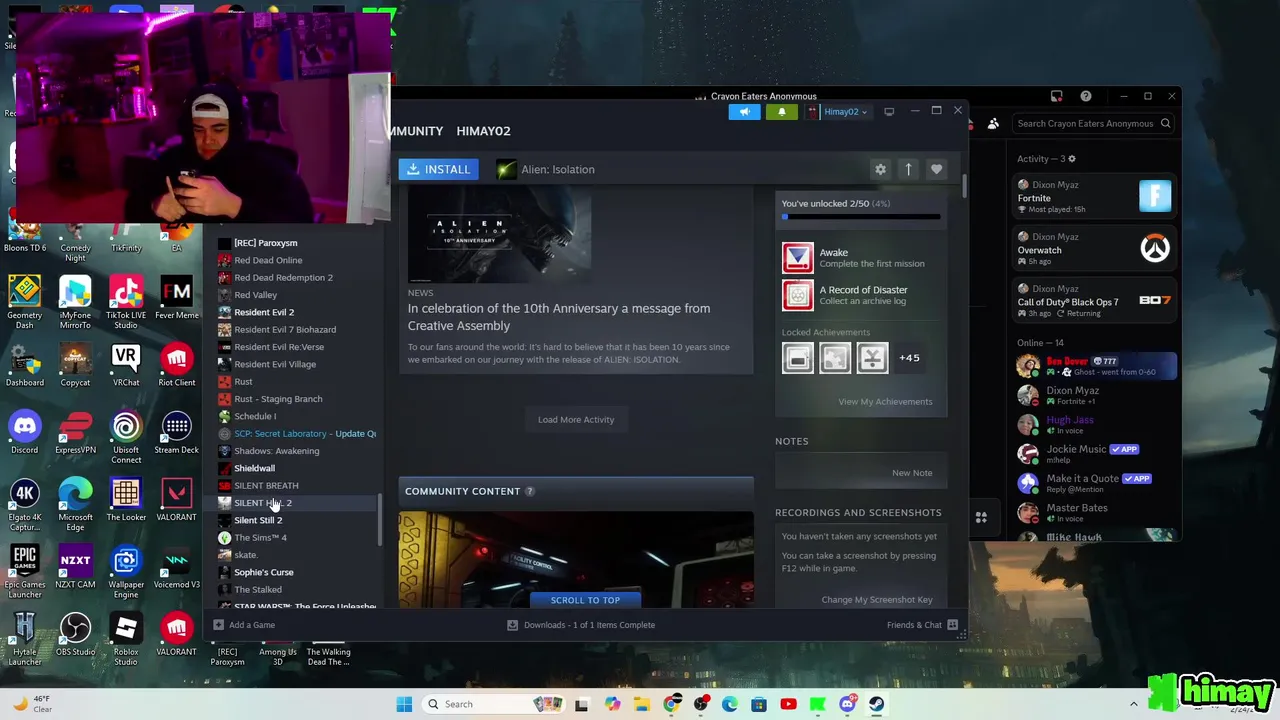Open the 10th Anniversary news headline
Screen dimensions: 1280x720
559,317
